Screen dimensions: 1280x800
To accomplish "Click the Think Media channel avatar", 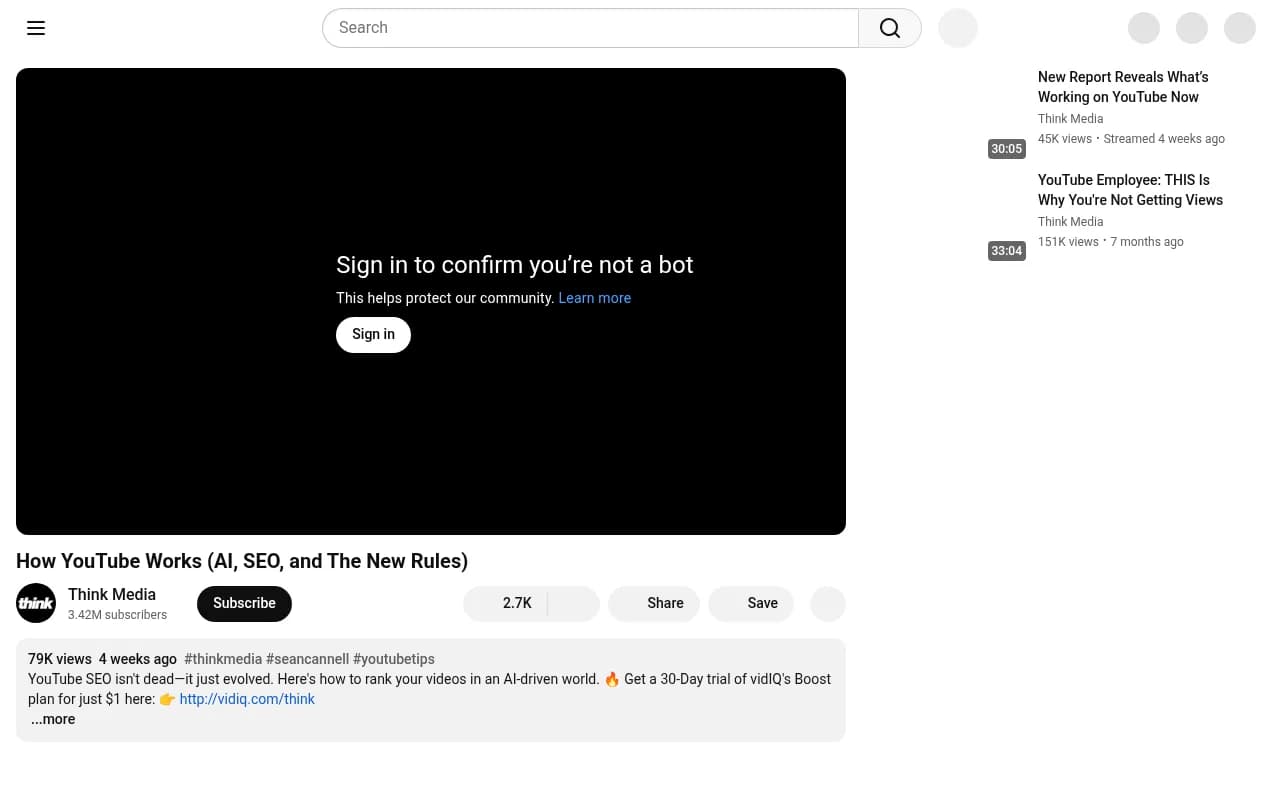I will coord(36,603).
